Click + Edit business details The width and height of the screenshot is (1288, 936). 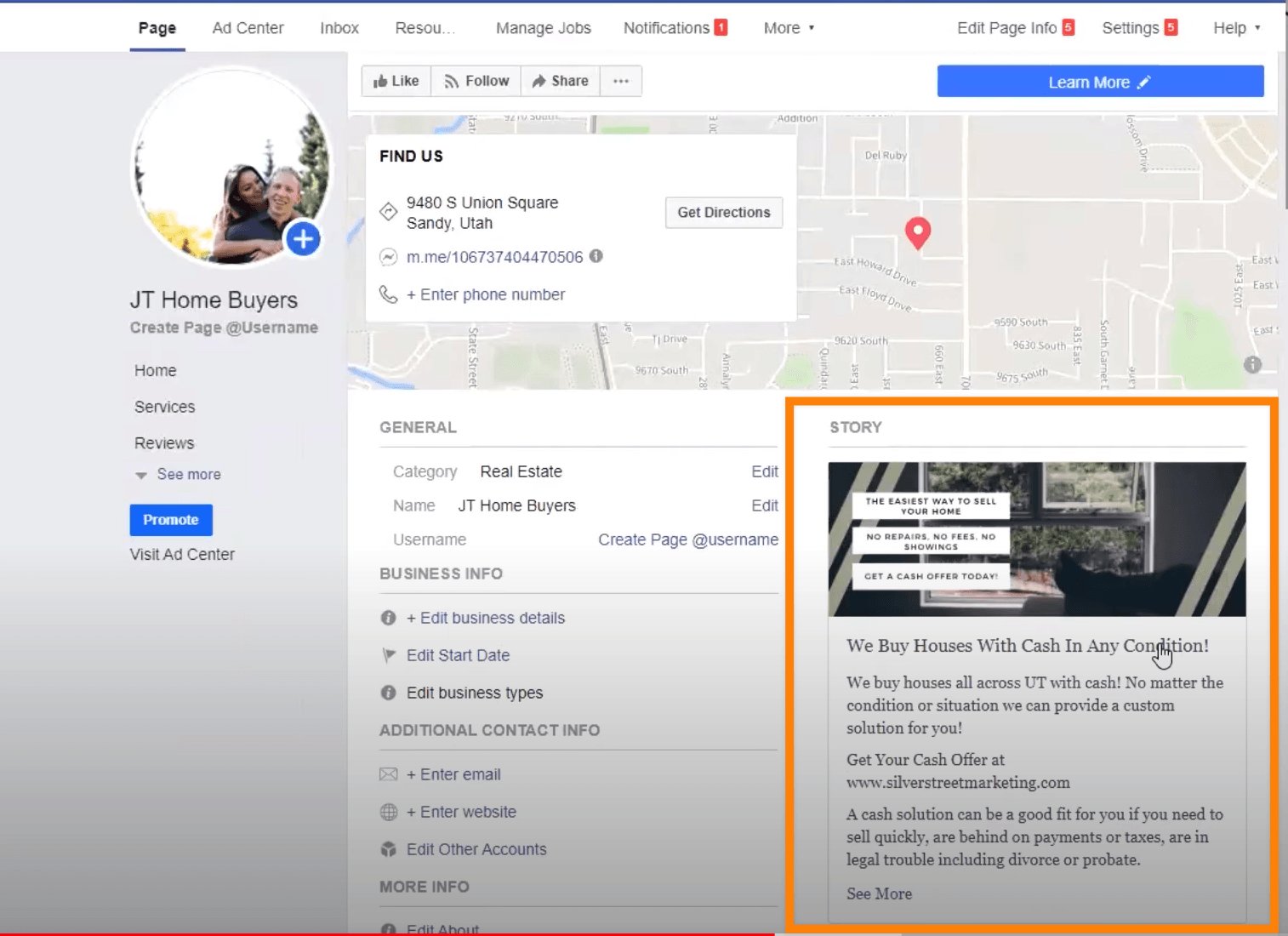pyautogui.click(x=486, y=618)
